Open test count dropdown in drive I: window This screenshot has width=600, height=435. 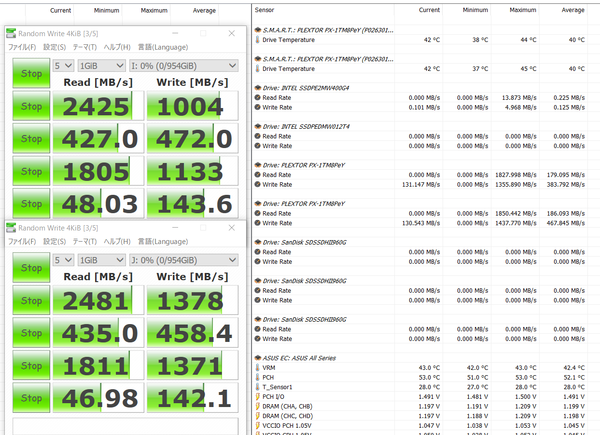coord(63,66)
